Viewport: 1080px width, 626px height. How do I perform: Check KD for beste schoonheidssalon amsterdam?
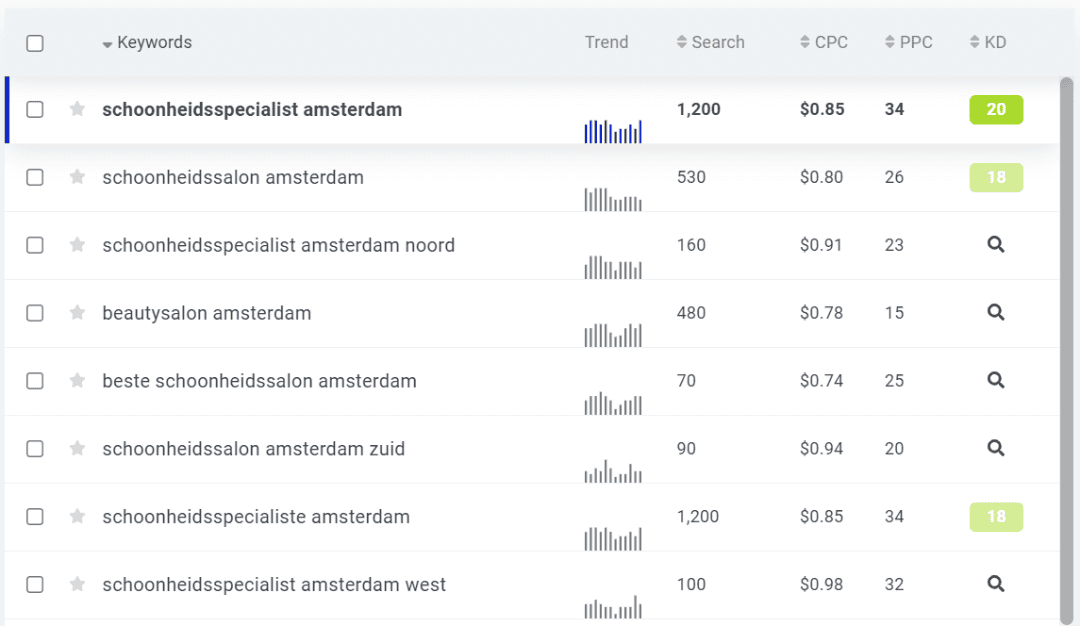996,380
